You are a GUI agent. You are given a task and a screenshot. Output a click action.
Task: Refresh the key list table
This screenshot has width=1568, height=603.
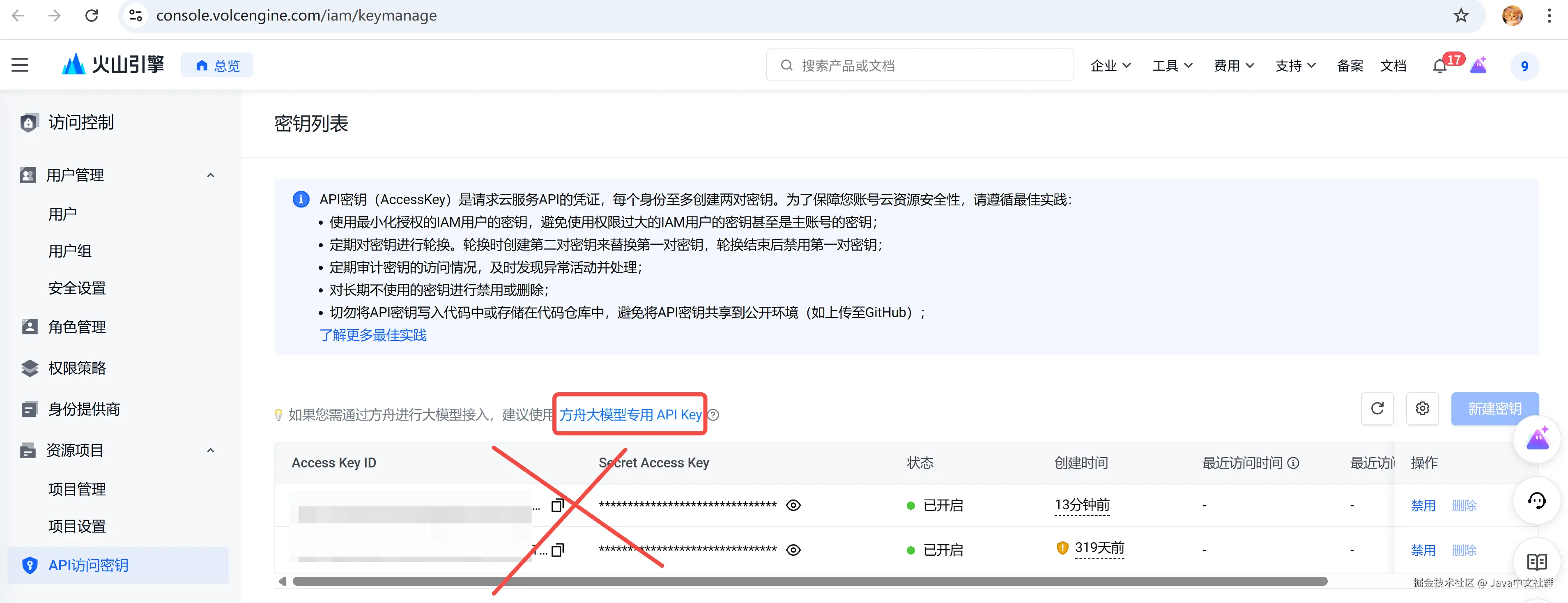1377,409
